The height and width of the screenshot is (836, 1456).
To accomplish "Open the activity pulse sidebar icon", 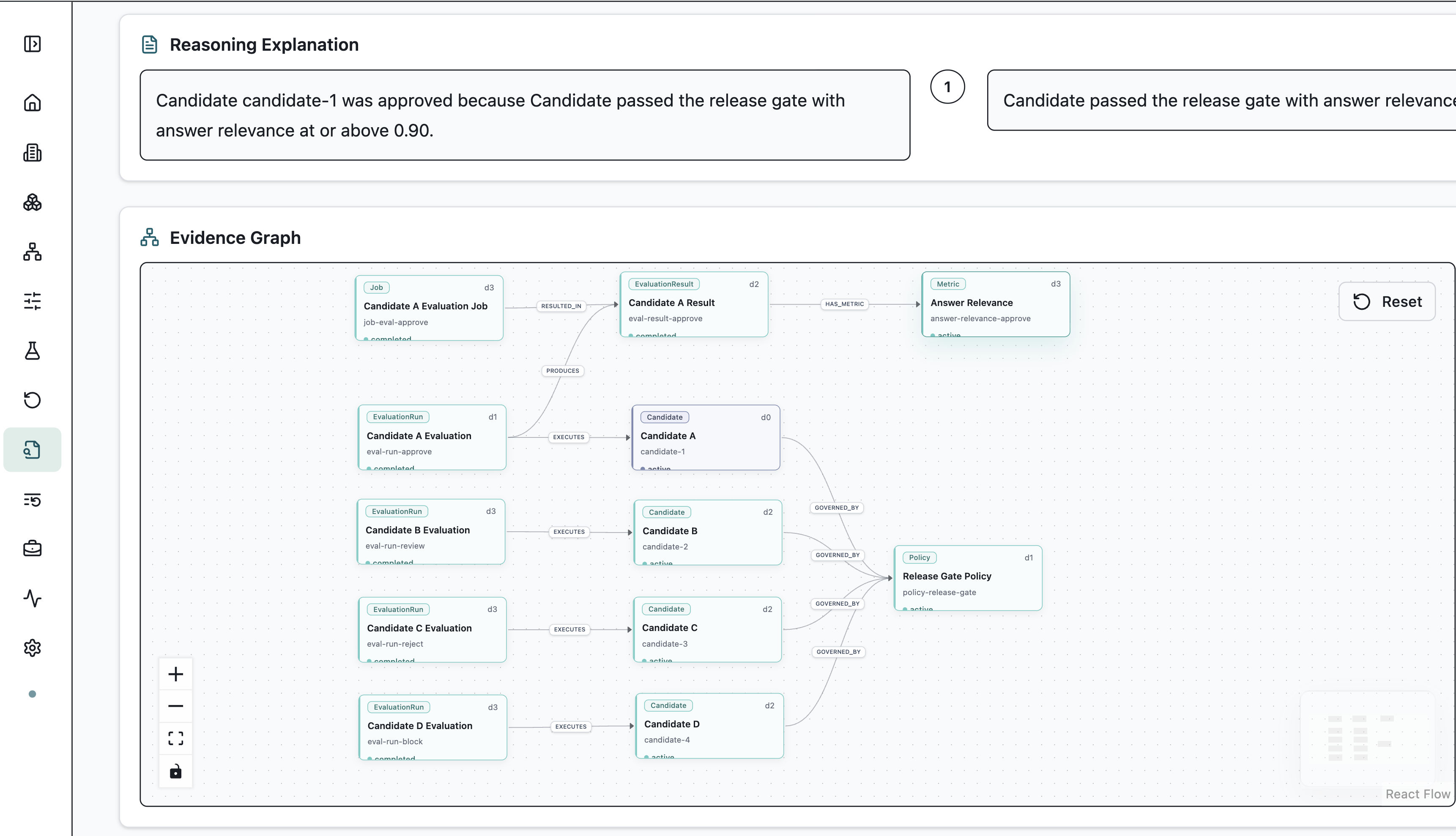I will point(32,598).
